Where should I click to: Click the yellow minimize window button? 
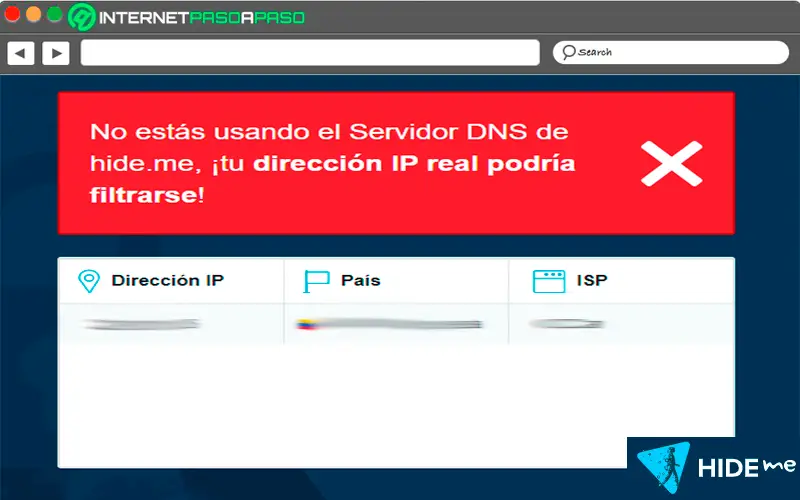coord(33,14)
